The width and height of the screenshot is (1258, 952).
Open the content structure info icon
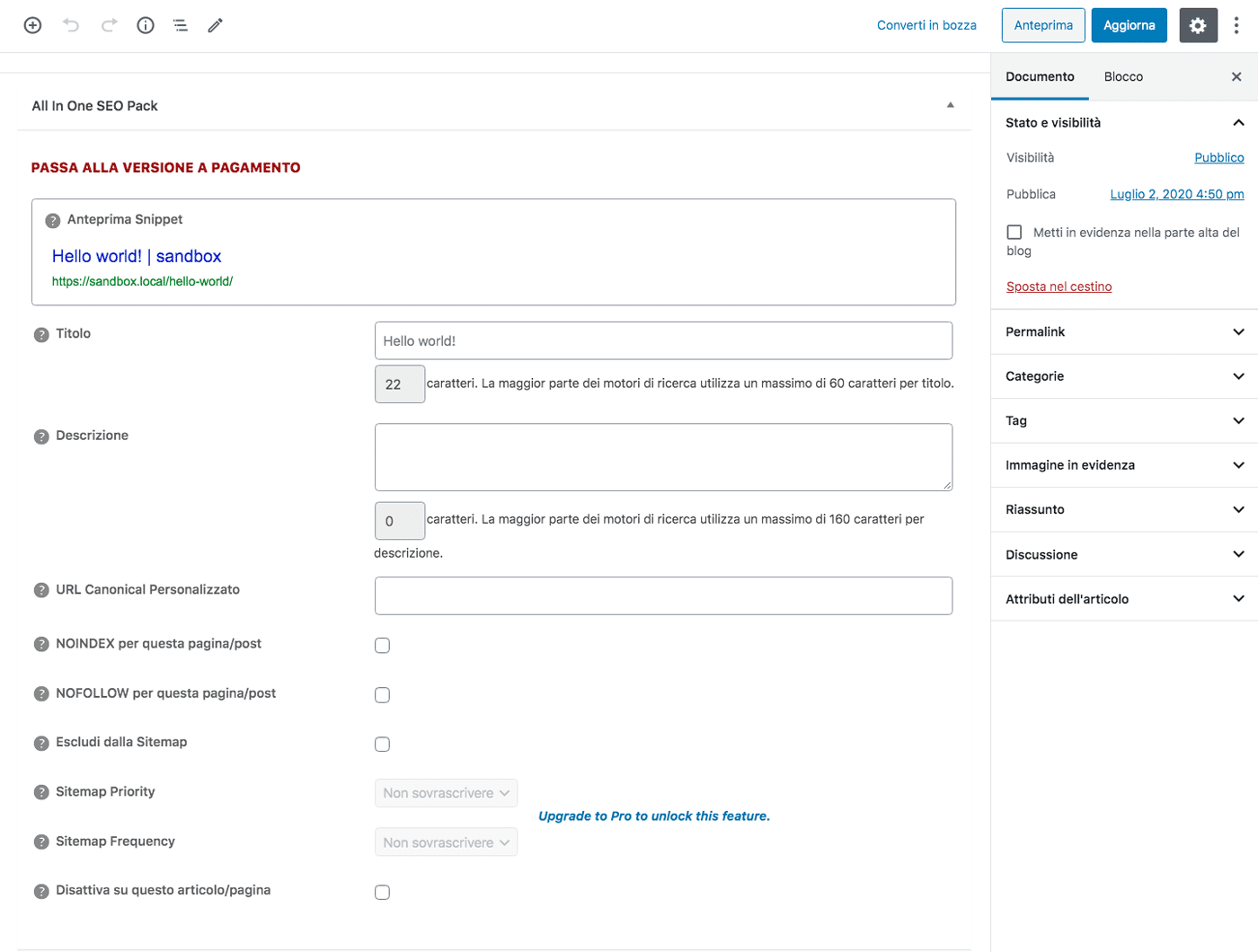coord(146,25)
